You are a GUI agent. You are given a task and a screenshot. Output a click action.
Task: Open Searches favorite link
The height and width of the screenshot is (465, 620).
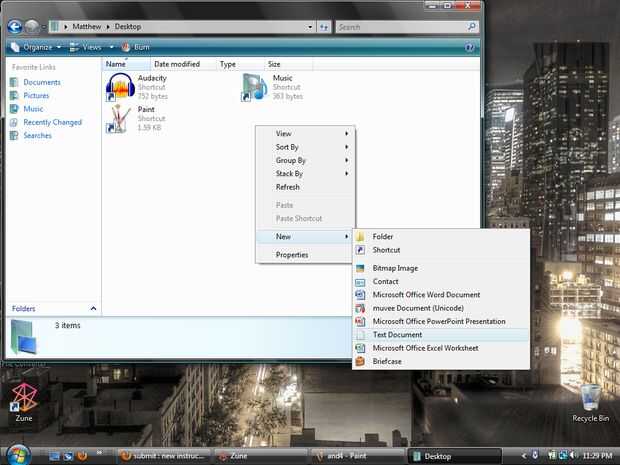(x=38, y=136)
